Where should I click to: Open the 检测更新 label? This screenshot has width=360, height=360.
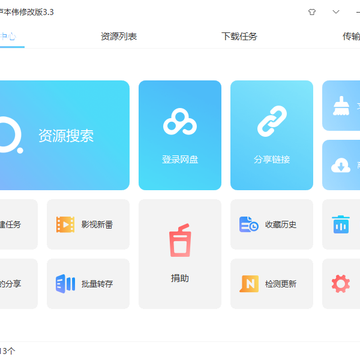(281, 284)
